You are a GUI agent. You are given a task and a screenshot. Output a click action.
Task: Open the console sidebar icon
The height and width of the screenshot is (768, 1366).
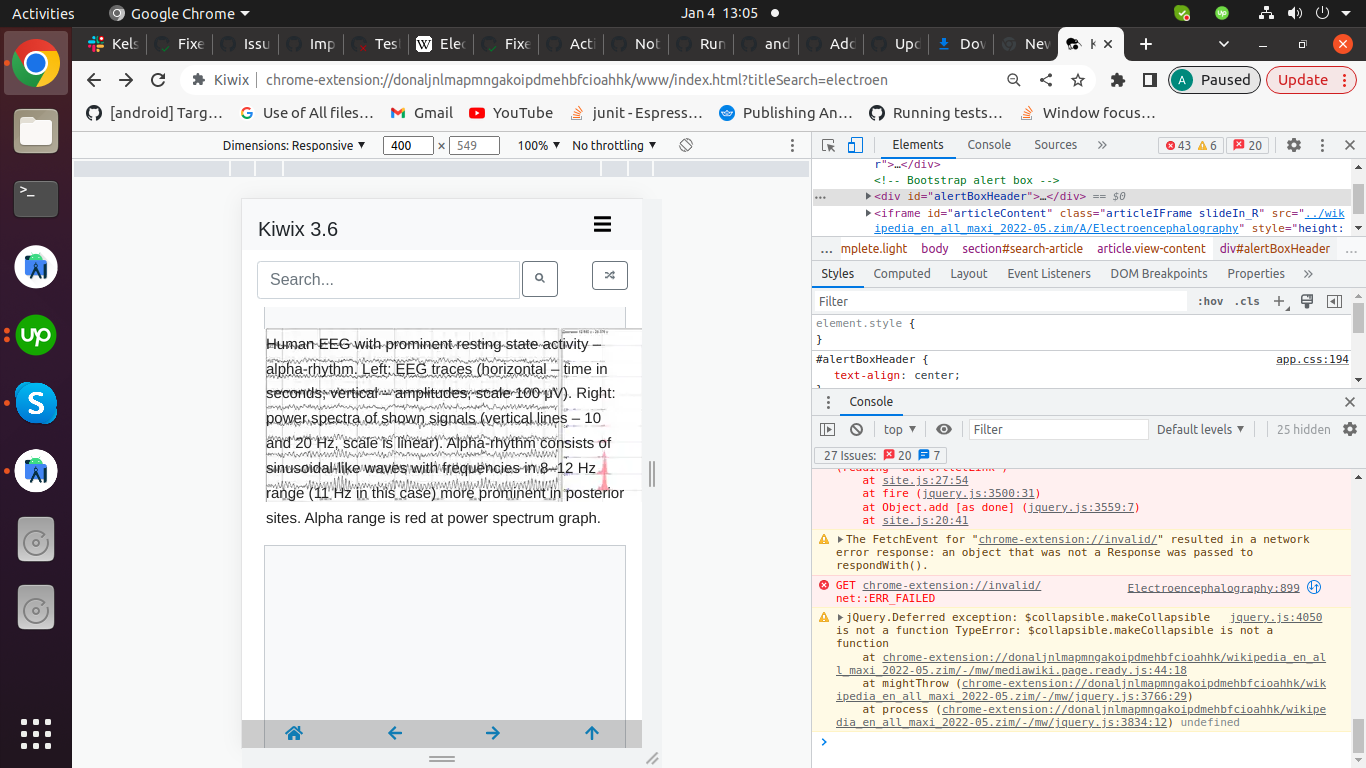coord(827,429)
